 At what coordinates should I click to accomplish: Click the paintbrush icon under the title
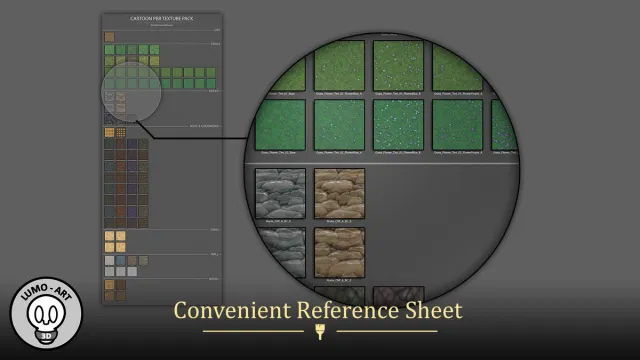tap(320, 332)
